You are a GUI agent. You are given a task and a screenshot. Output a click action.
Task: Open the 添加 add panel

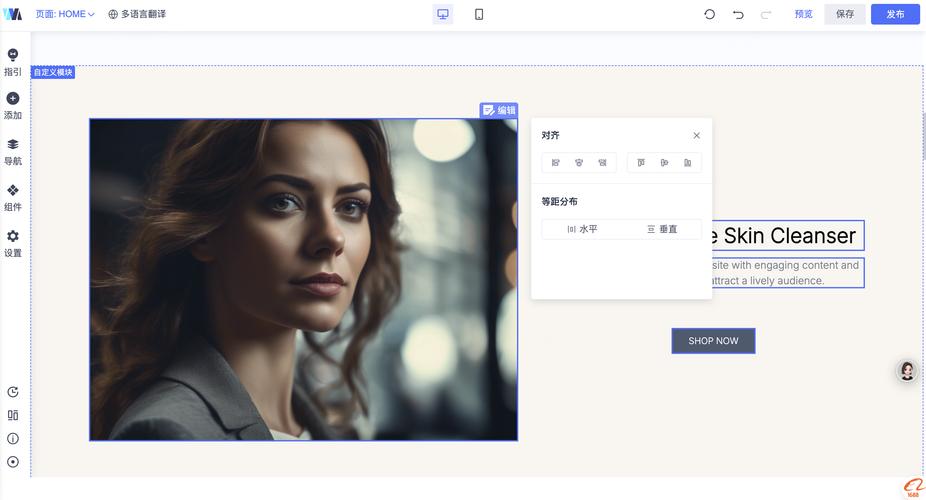point(13,105)
